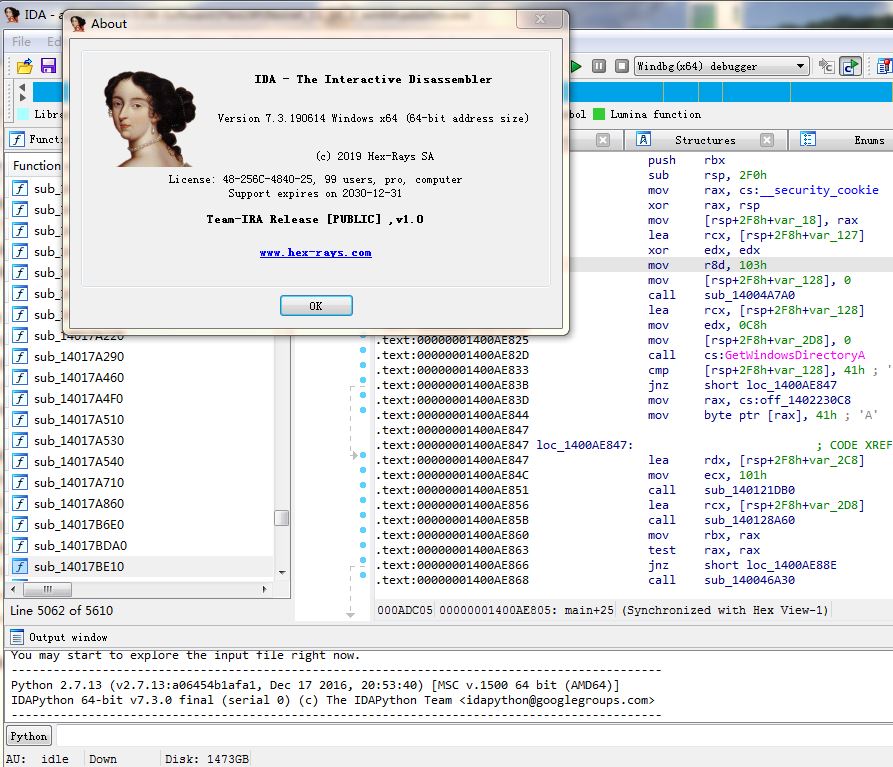
Task: Click the blue navigation band overview
Action: tap(731, 92)
